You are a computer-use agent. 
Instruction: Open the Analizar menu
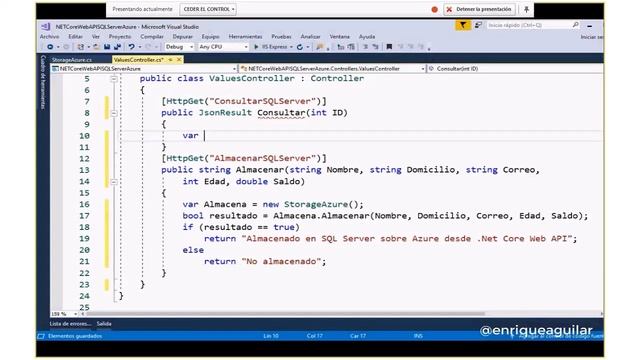click(x=311, y=37)
